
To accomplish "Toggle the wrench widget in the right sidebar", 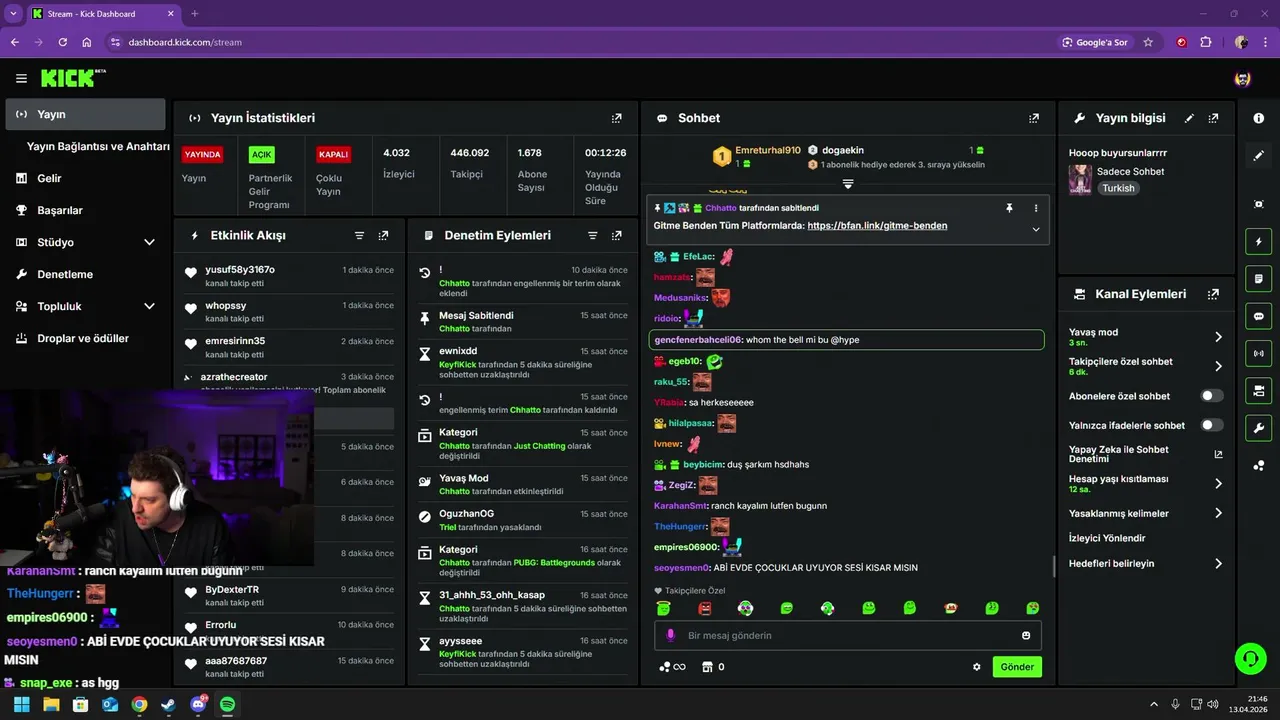I will pos(1259,429).
